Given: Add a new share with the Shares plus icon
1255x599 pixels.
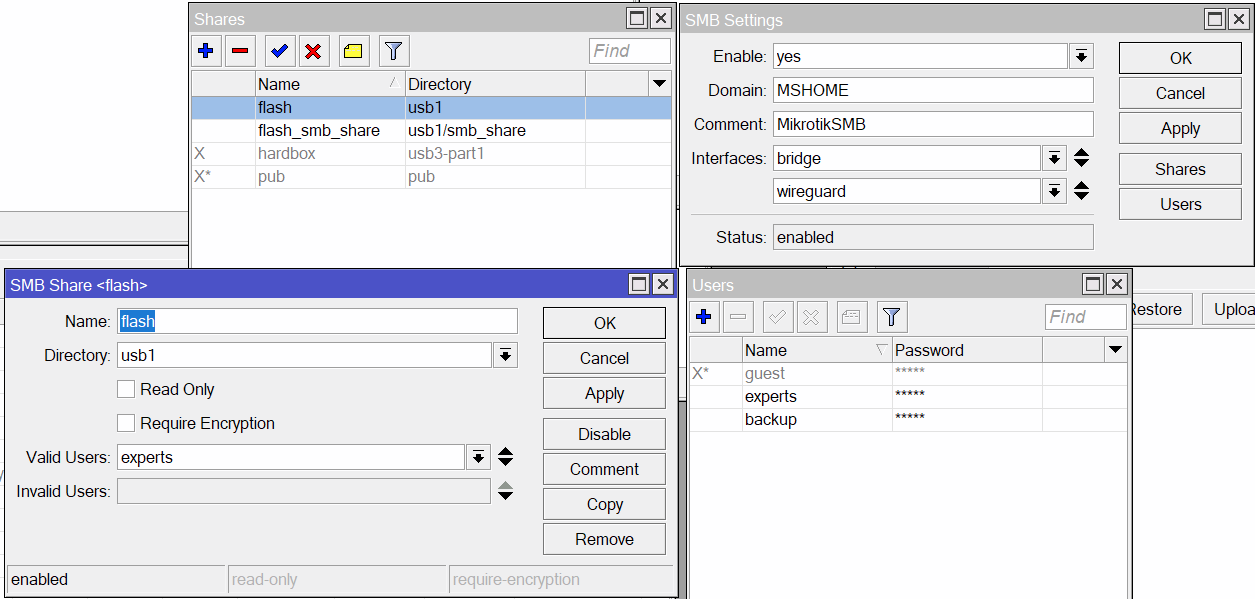Looking at the screenshot, I should 206,51.
